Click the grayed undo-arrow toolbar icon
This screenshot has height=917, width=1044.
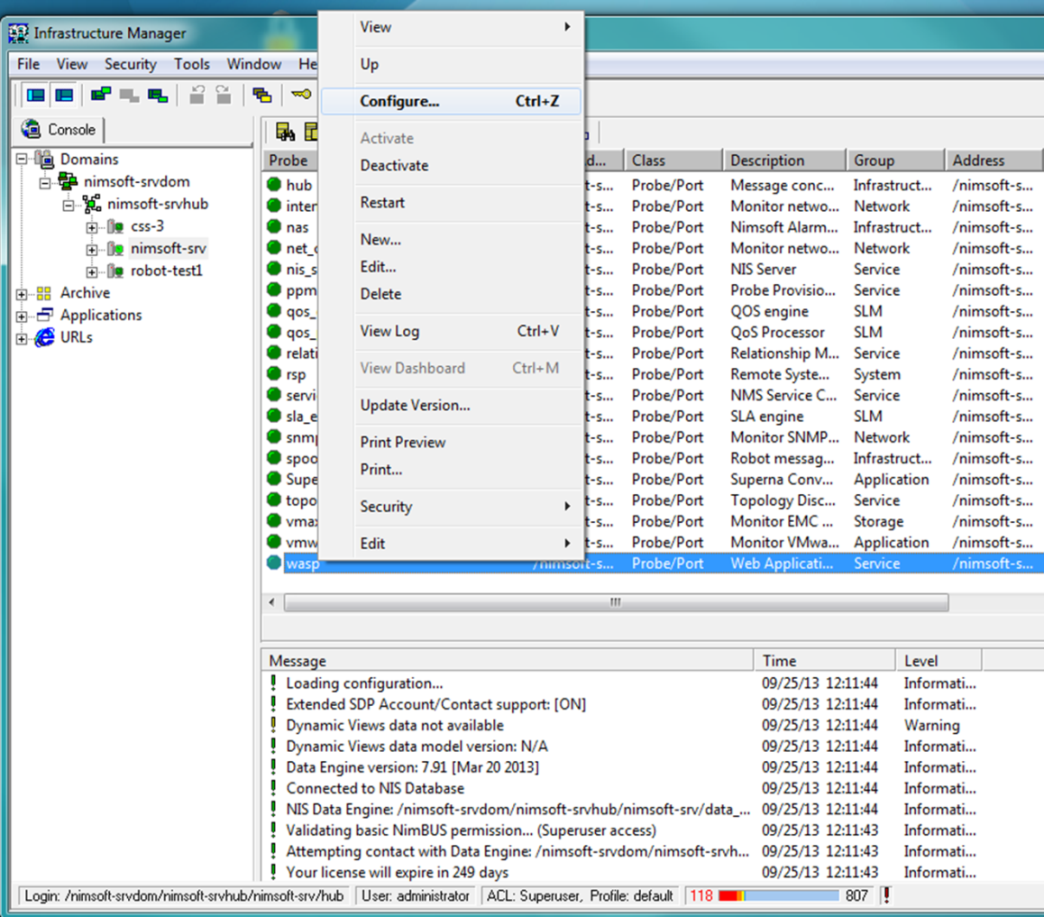(197, 95)
